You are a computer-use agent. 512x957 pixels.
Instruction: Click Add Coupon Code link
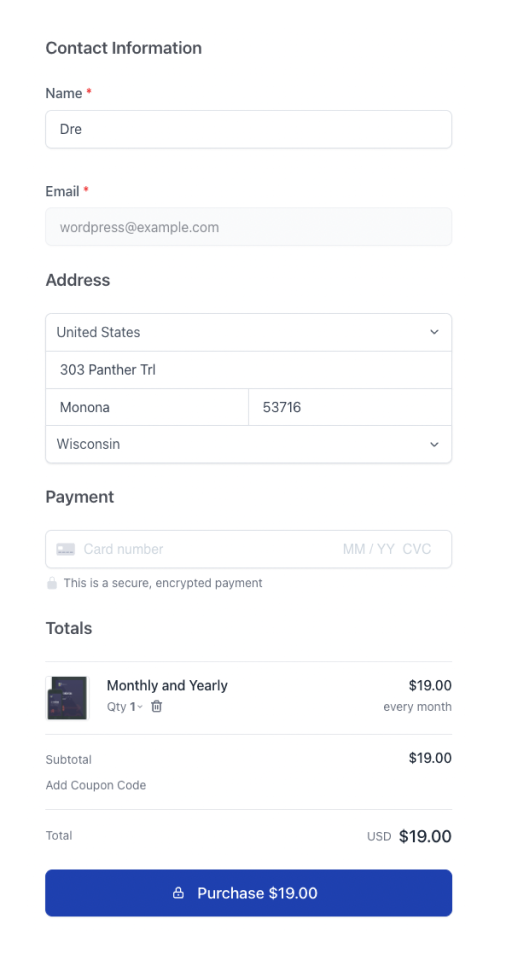(x=96, y=785)
